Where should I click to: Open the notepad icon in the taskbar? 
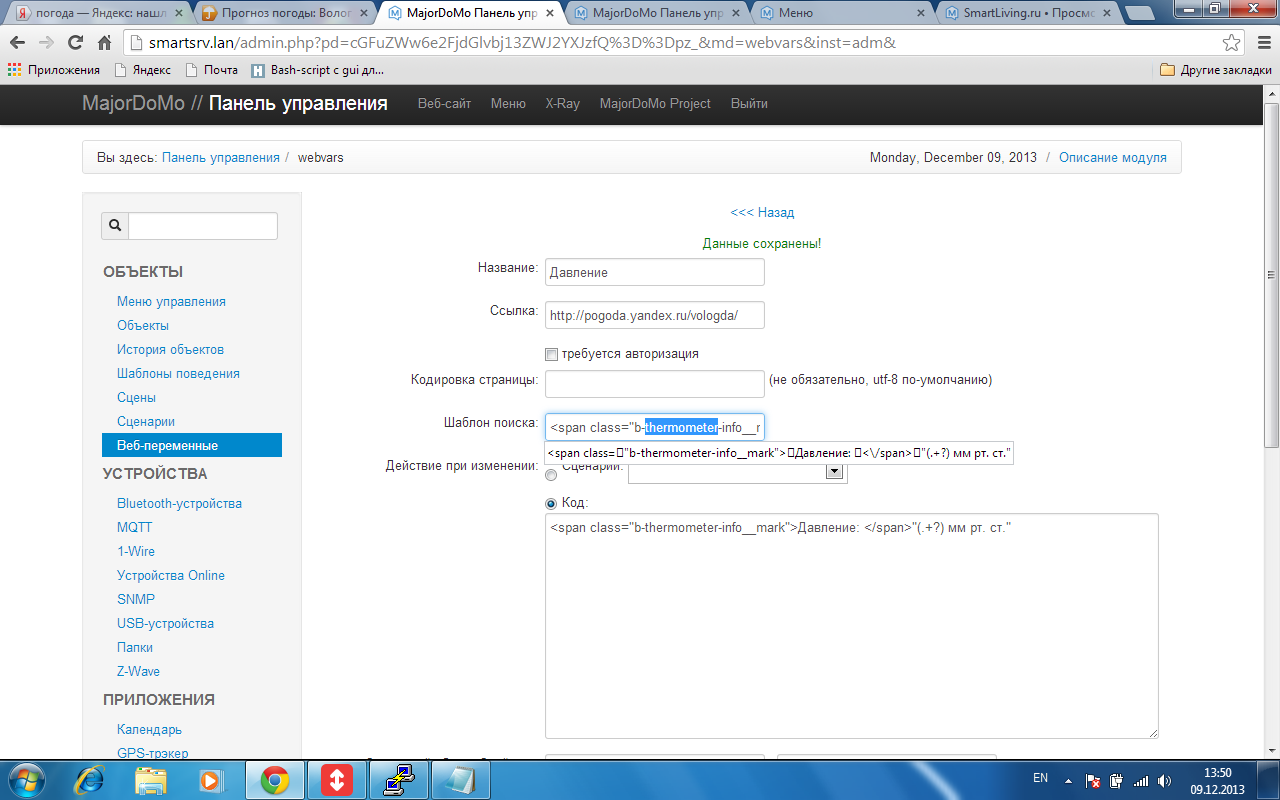[x=461, y=780]
